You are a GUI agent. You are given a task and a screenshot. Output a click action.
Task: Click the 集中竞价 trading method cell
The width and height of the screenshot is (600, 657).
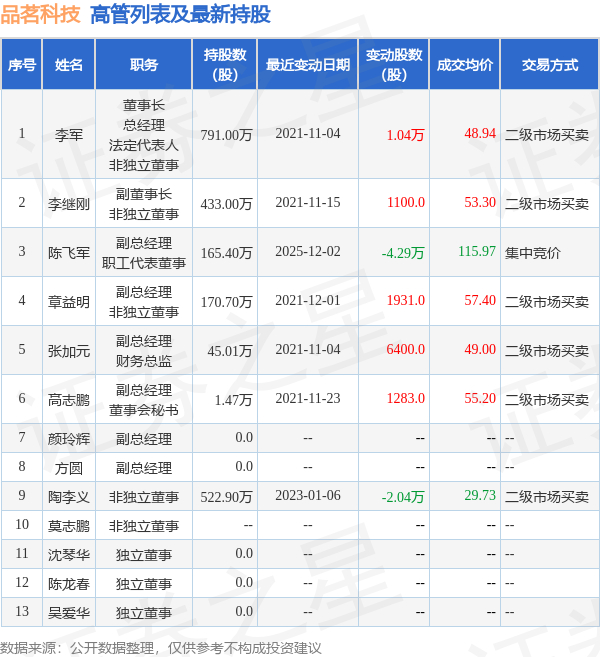coord(533,253)
